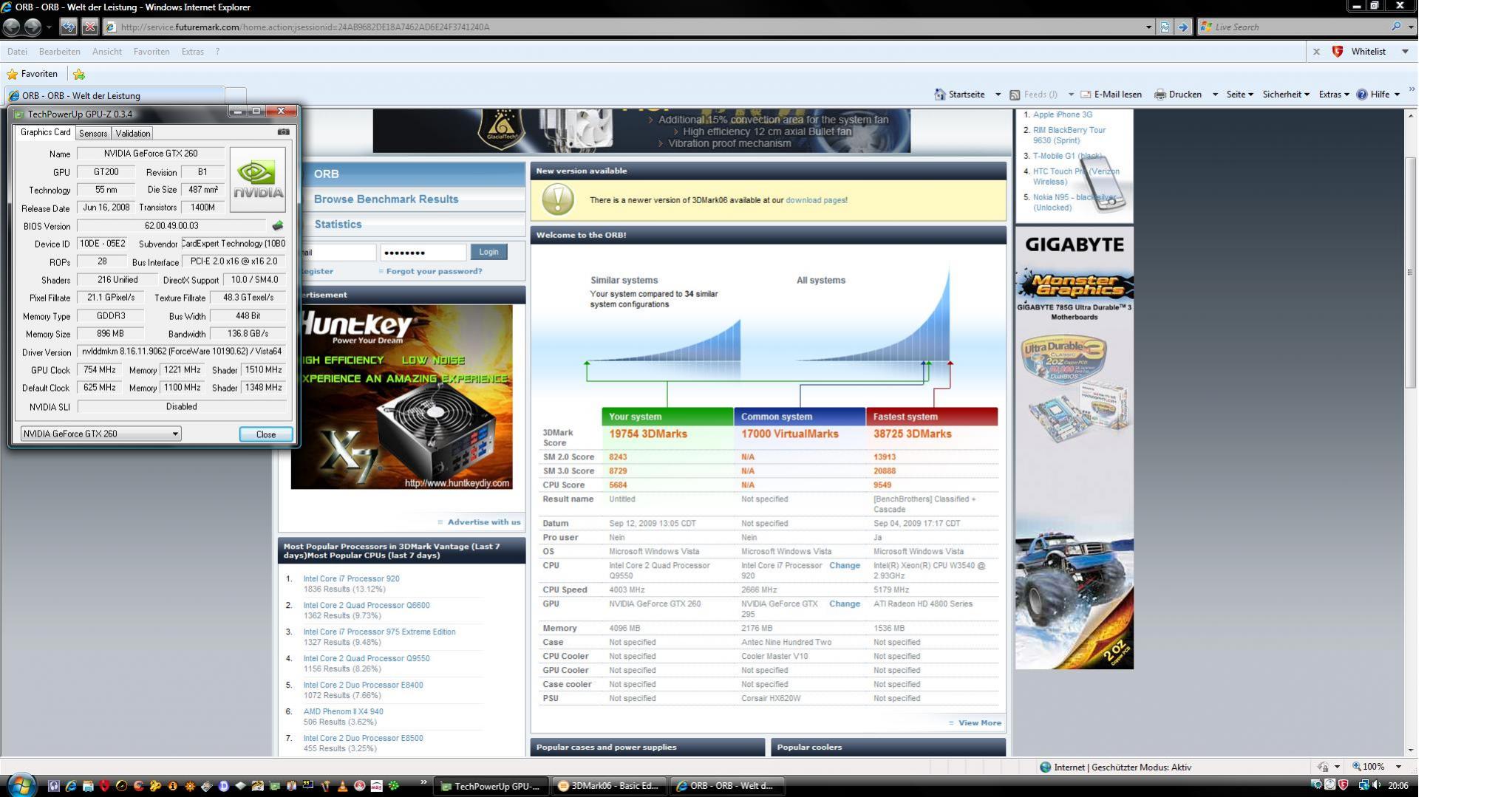Click the browser Forward arrow button
The width and height of the screenshot is (1512, 797).
[33, 27]
